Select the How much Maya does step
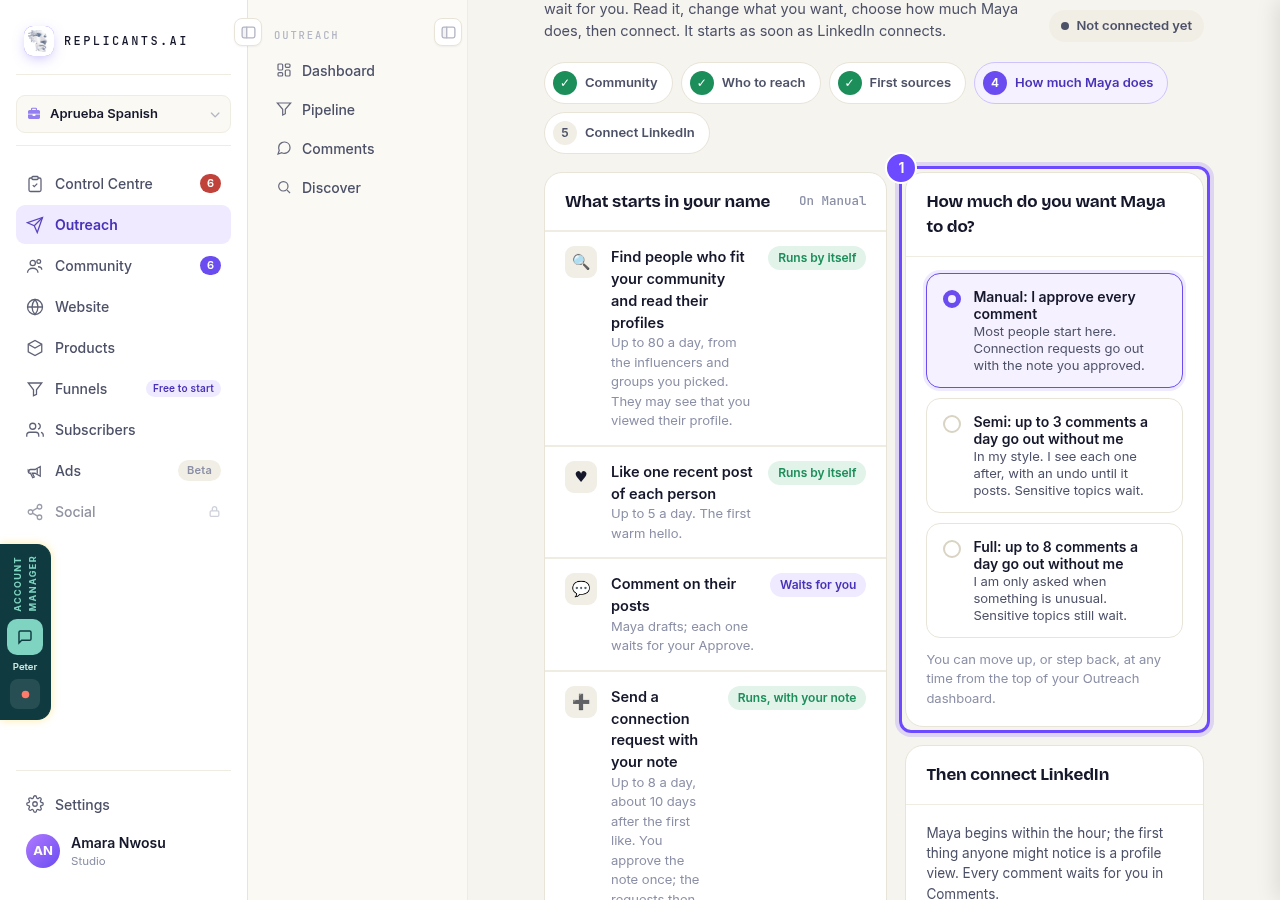The image size is (1280, 900). click(x=1071, y=83)
